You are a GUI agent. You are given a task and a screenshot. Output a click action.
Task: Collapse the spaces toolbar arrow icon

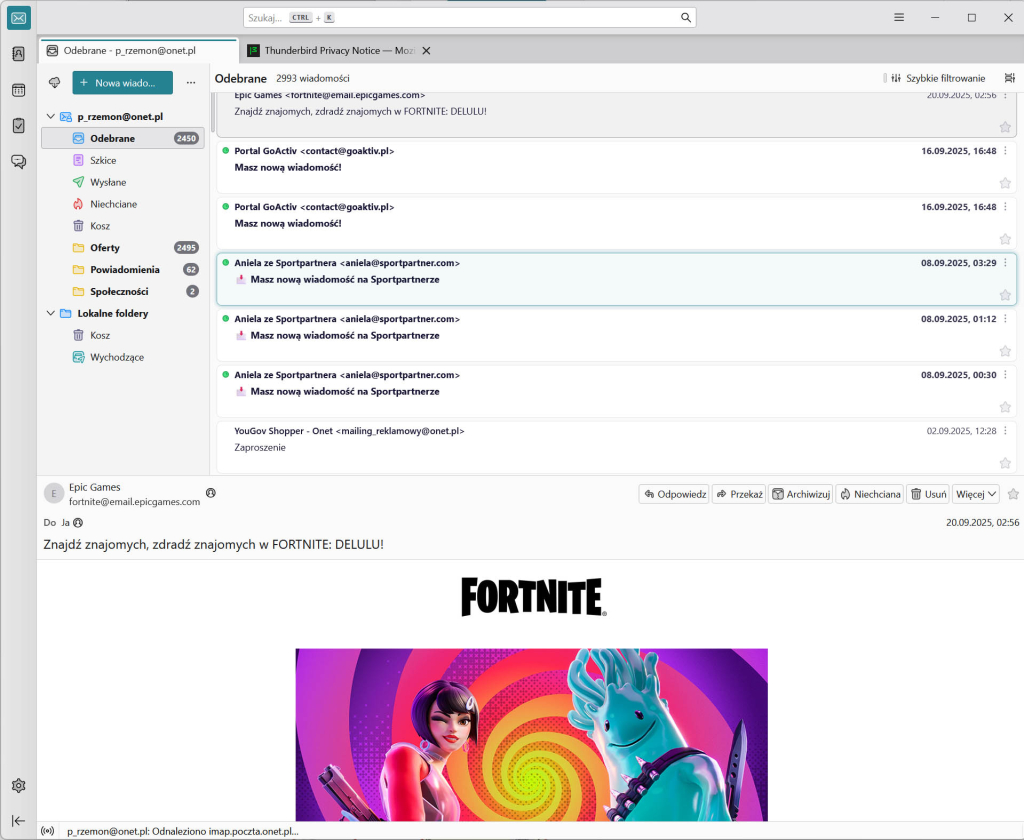click(18, 821)
